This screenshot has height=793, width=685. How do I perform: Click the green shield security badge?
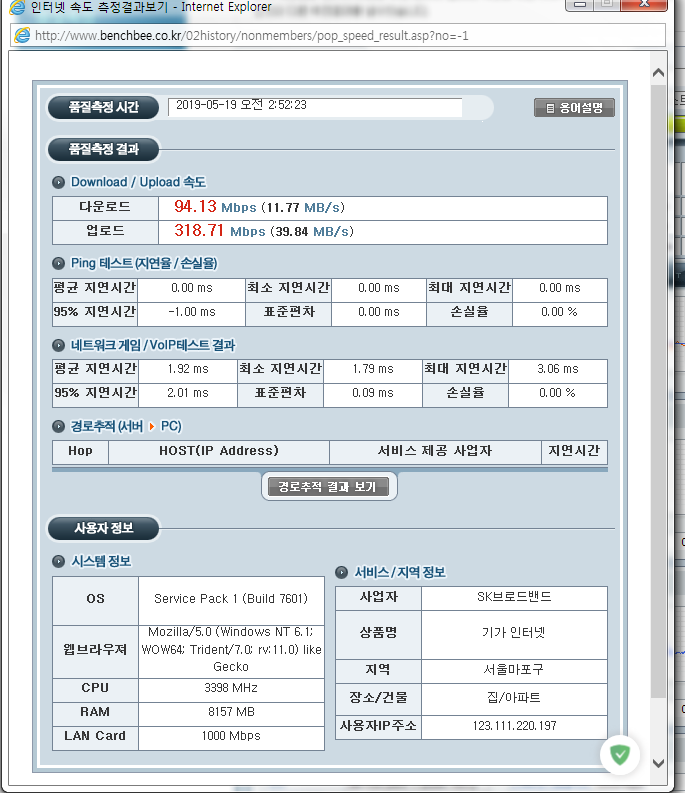click(x=620, y=755)
